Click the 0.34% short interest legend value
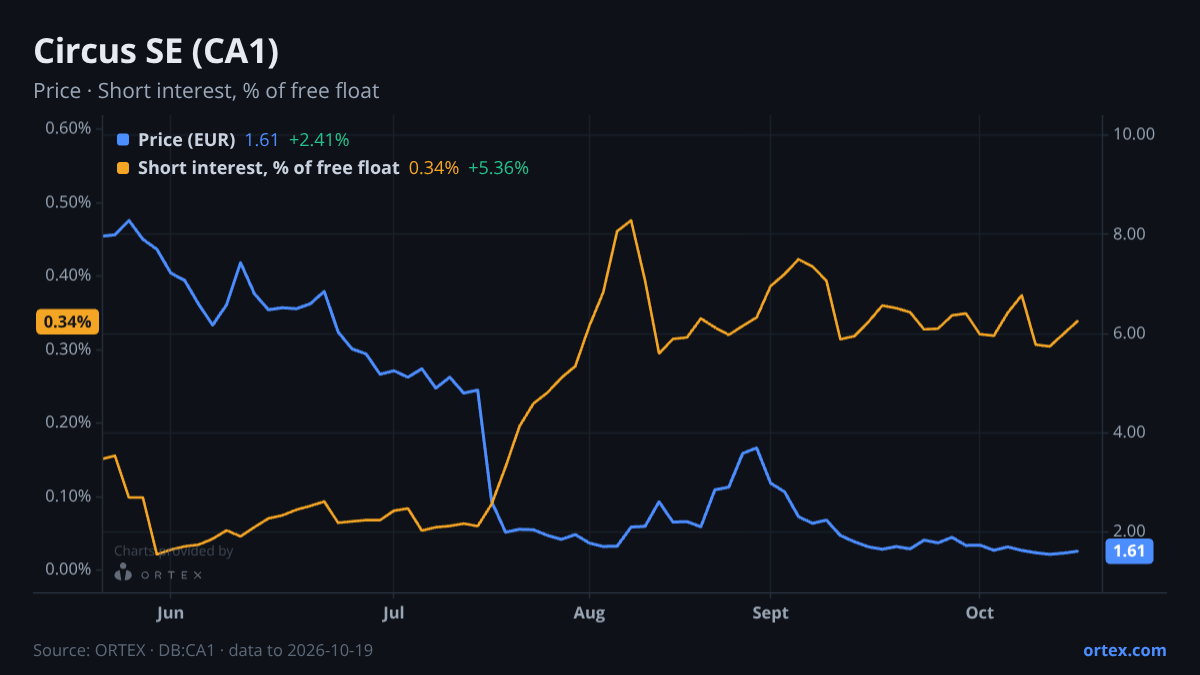The height and width of the screenshot is (675, 1200). pyautogui.click(x=434, y=168)
